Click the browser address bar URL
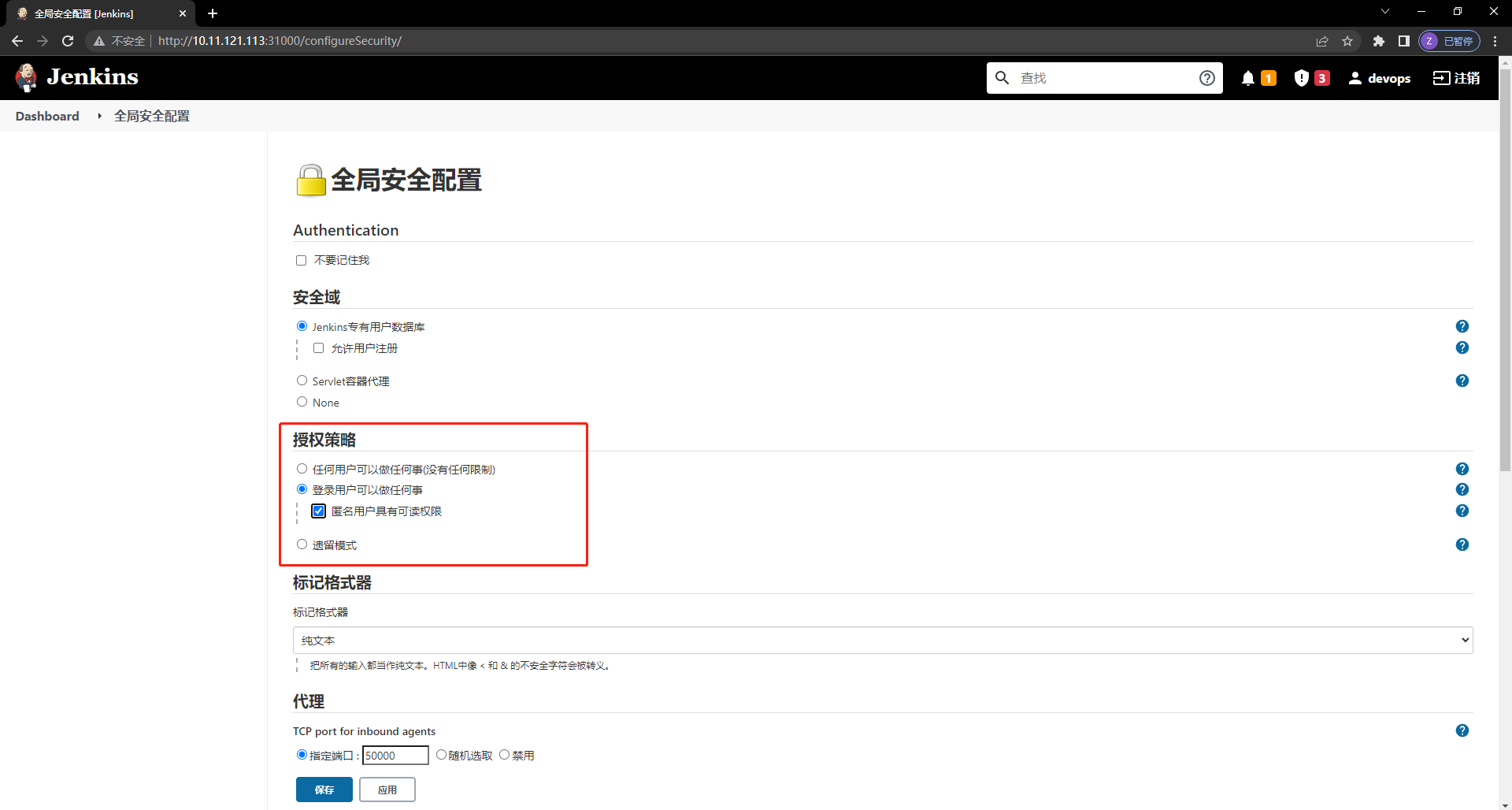1512x810 pixels. pos(280,41)
